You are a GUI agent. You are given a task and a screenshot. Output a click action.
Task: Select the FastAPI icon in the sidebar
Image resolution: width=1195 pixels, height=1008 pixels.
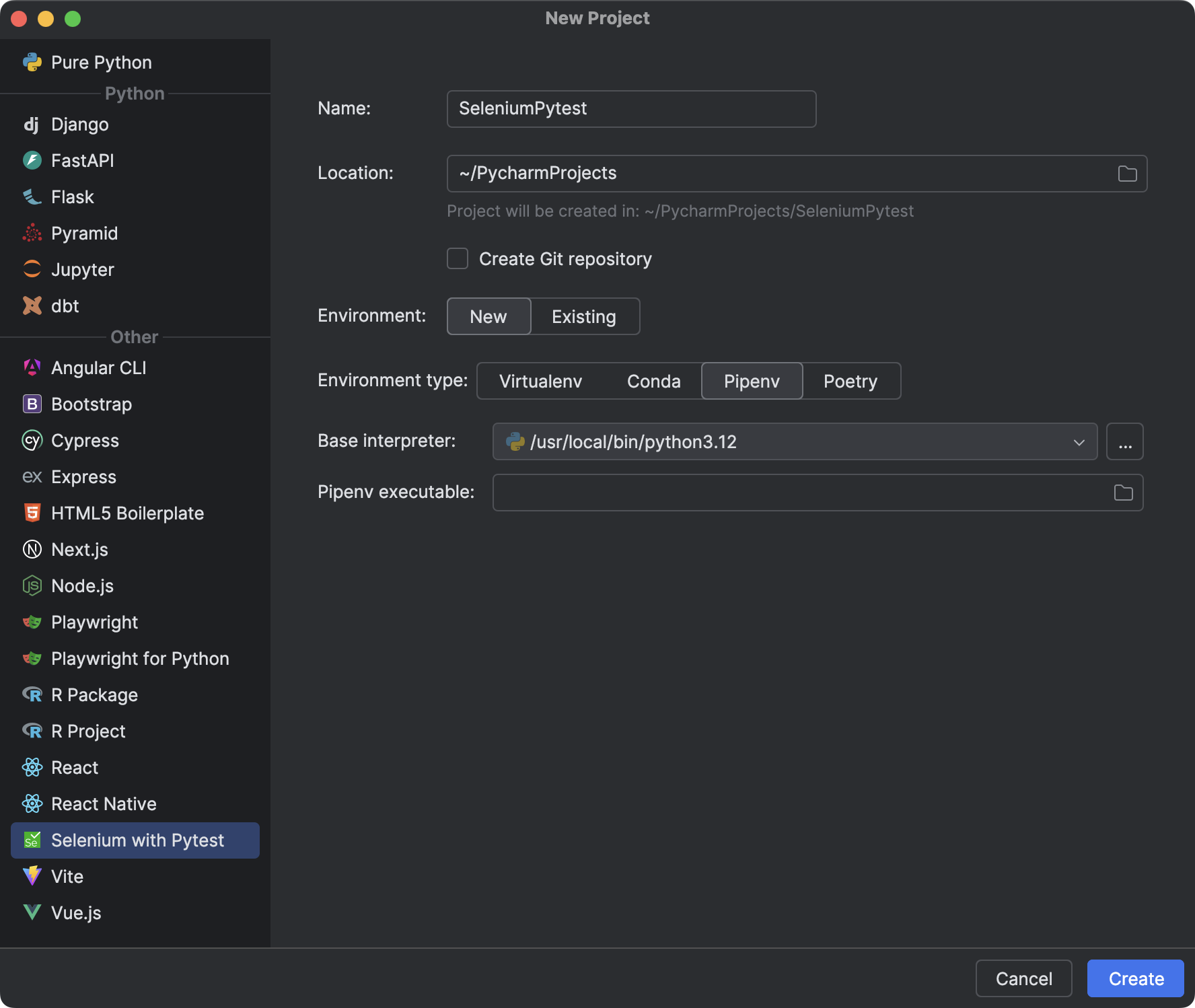coord(32,160)
